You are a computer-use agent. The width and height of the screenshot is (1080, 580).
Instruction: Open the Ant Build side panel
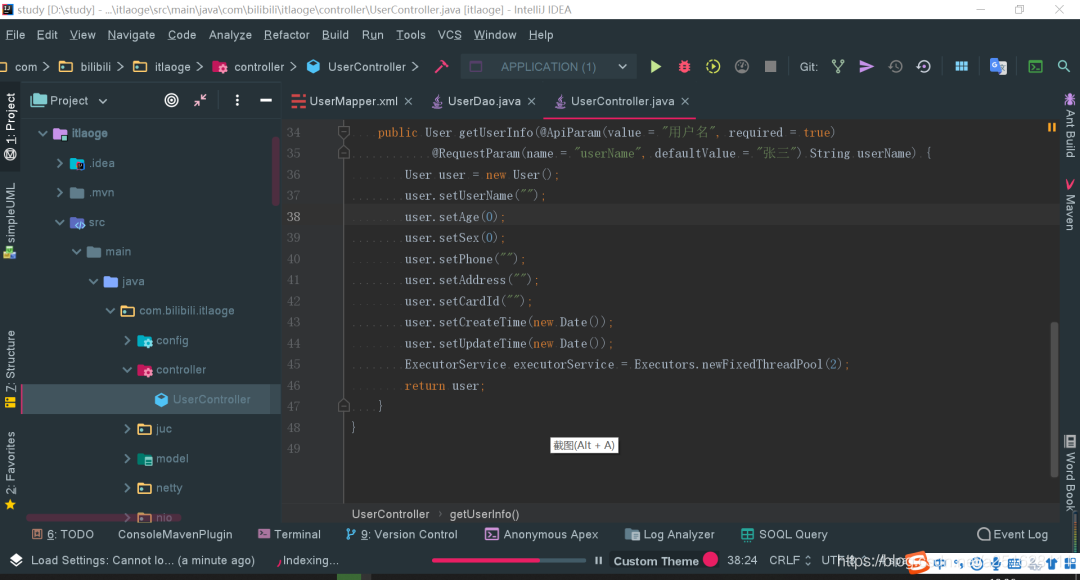tap(1070, 126)
